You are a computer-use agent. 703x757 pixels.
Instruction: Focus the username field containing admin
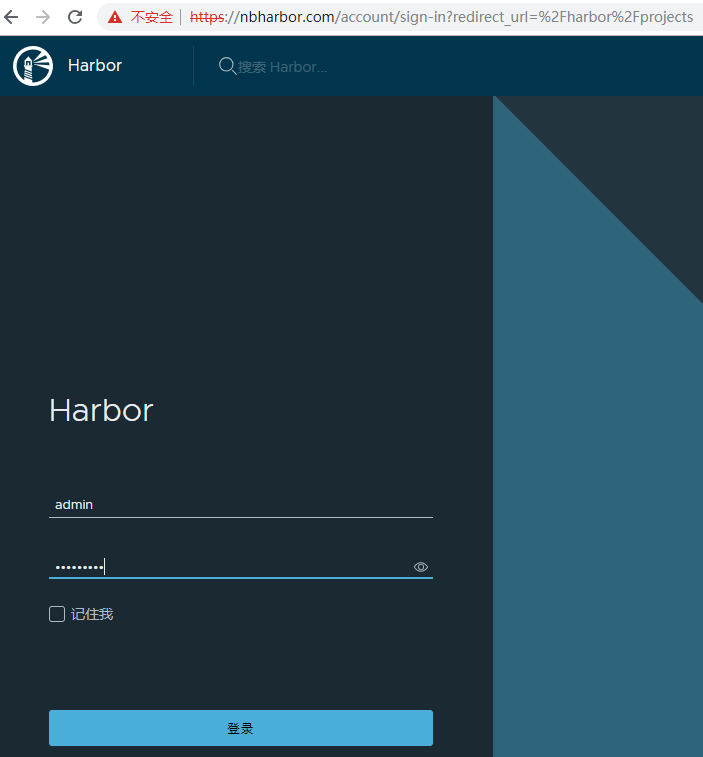point(240,505)
